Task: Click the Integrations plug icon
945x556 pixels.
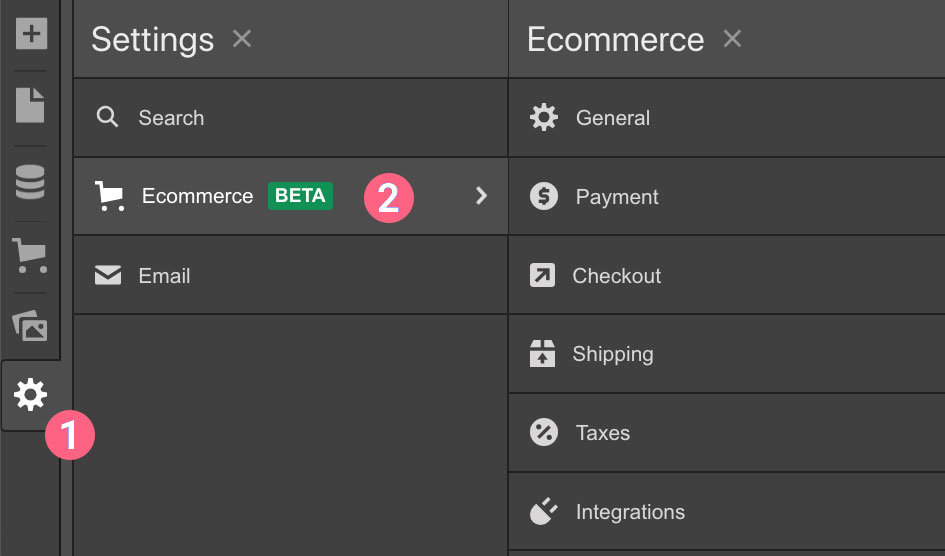Action: click(544, 512)
